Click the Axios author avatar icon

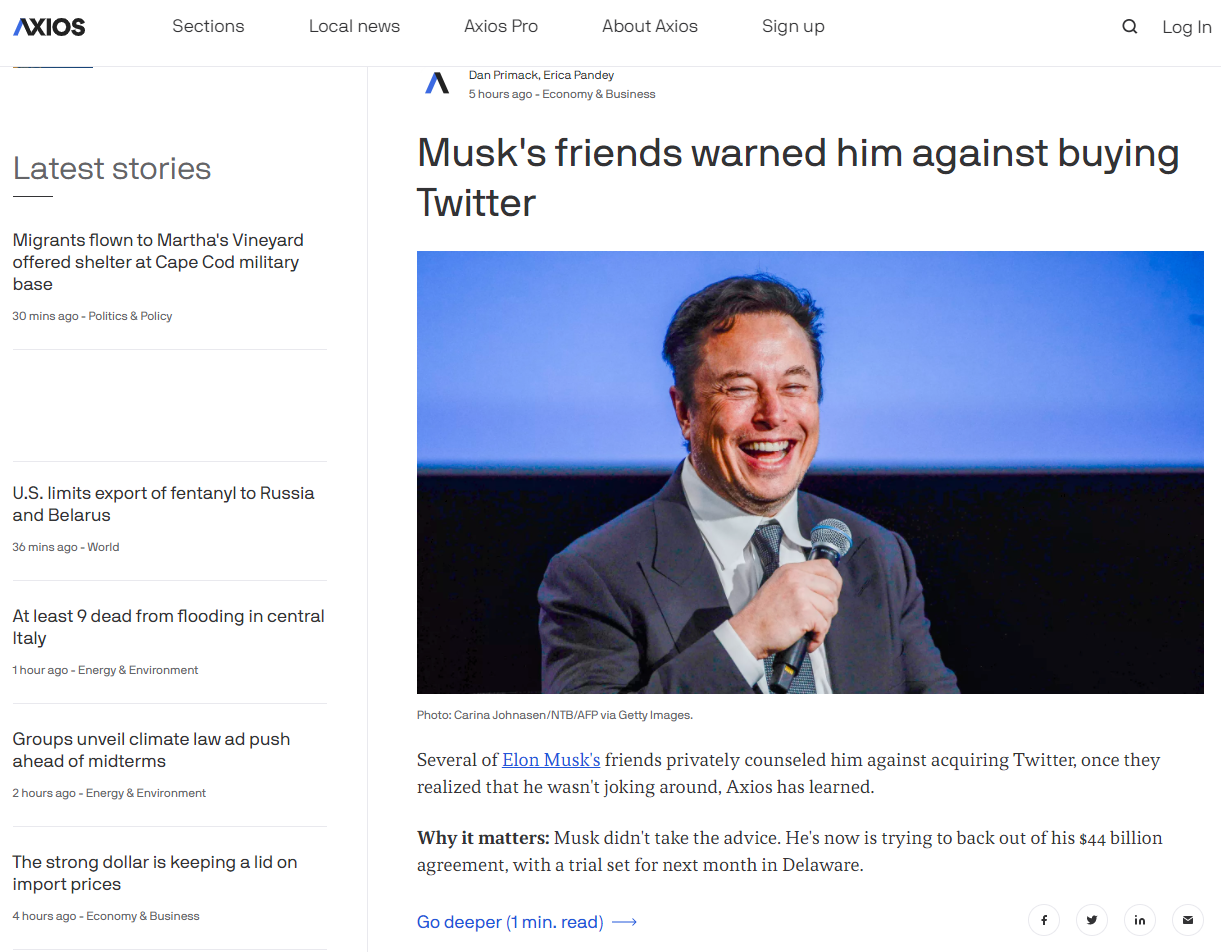[x=437, y=84]
